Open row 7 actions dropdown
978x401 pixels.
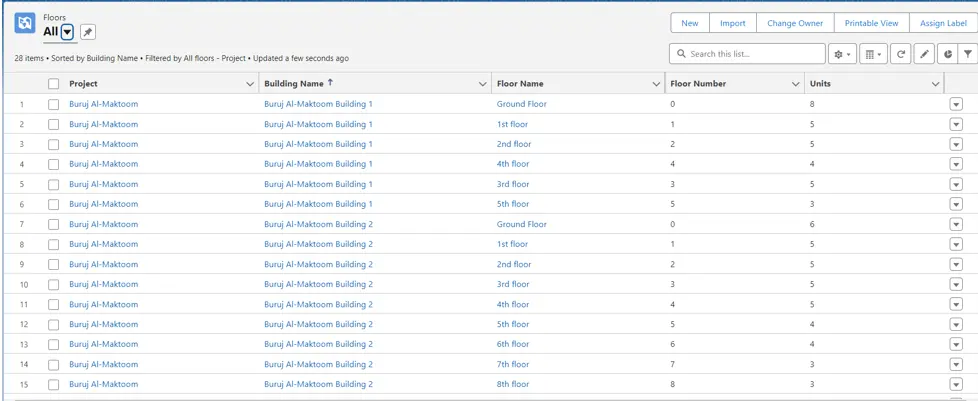coord(956,224)
